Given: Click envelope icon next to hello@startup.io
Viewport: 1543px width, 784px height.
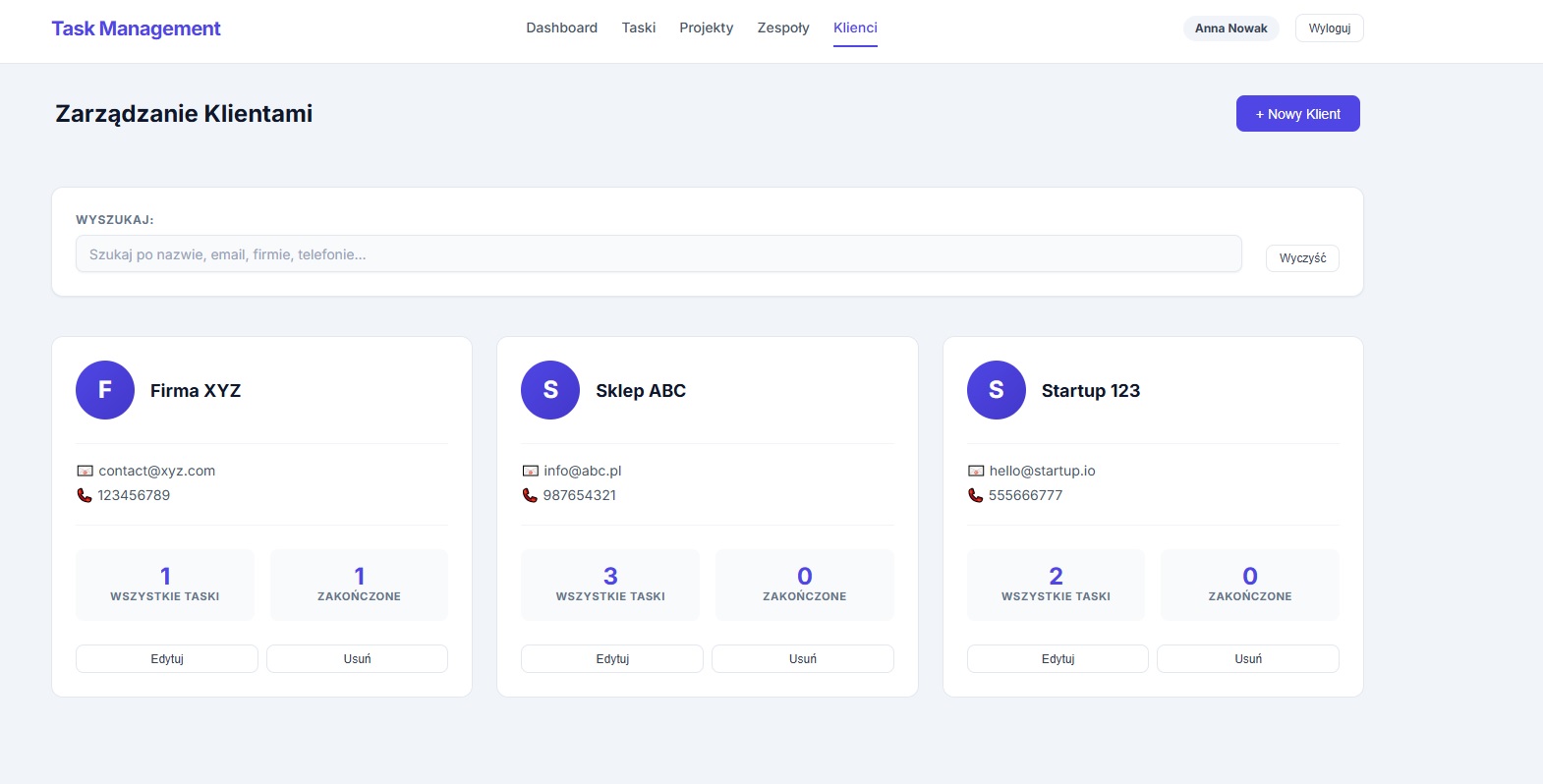Looking at the screenshot, I should [x=976, y=471].
